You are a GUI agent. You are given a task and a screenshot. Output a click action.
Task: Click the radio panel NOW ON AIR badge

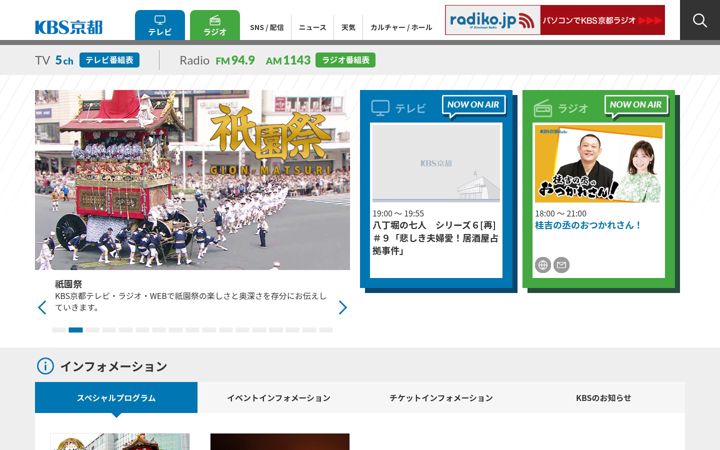coord(636,105)
